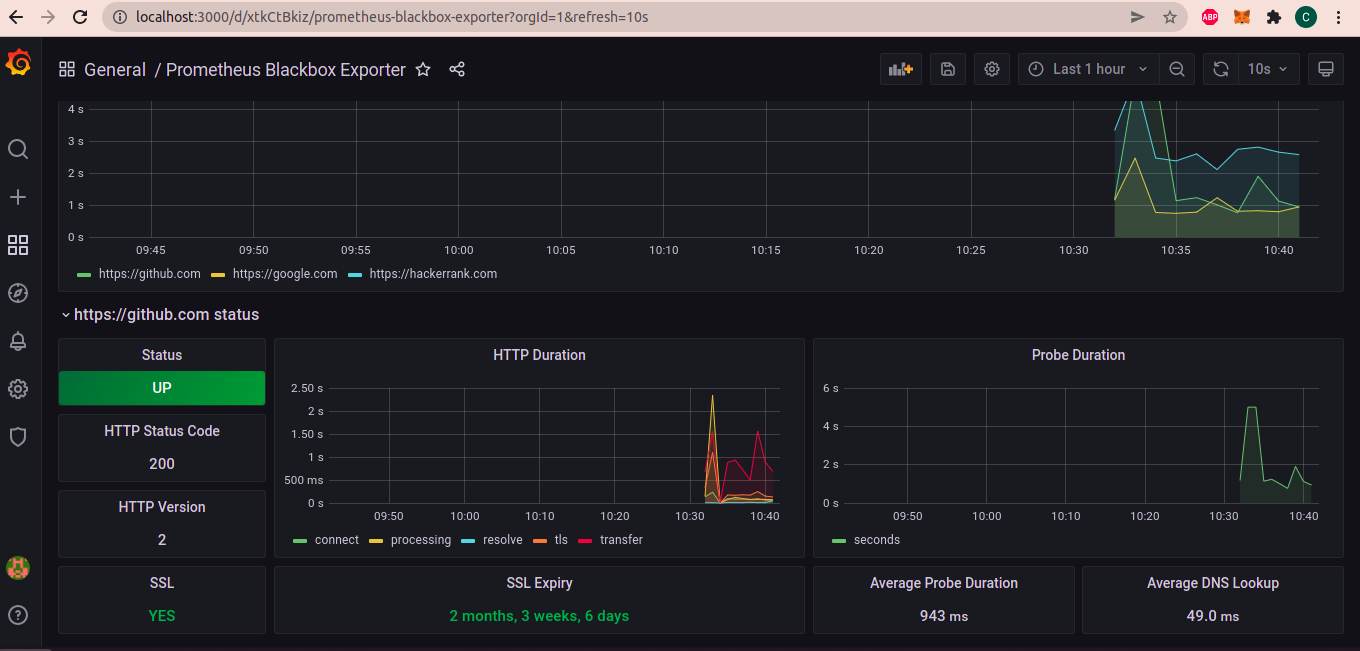Click the save dashboard icon
Viewport: 1360px width, 651px height.
coord(948,69)
